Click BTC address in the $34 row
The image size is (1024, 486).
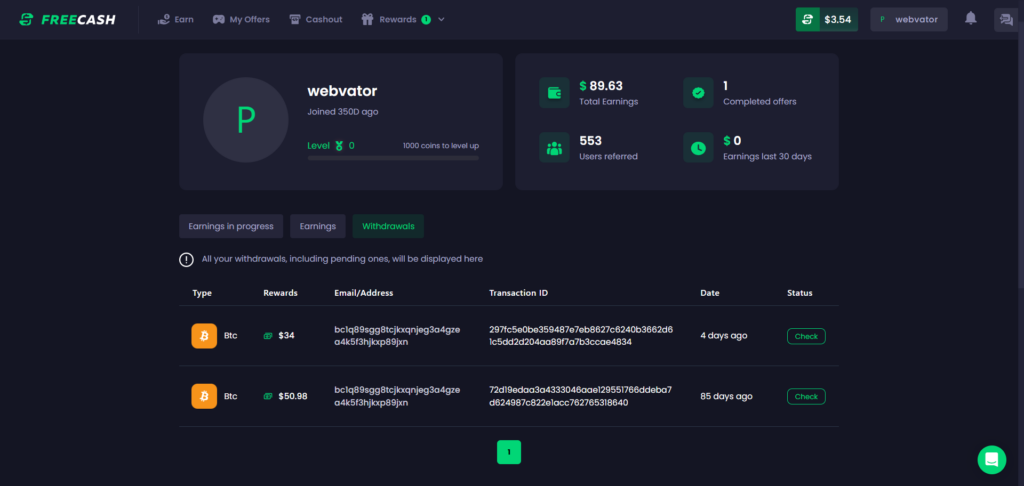pos(397,336)
